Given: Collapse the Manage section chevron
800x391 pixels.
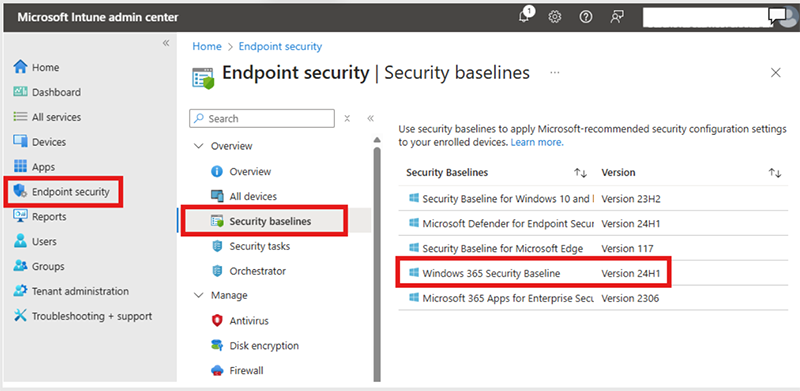Looking at the screenshot, I should (198, 296).
